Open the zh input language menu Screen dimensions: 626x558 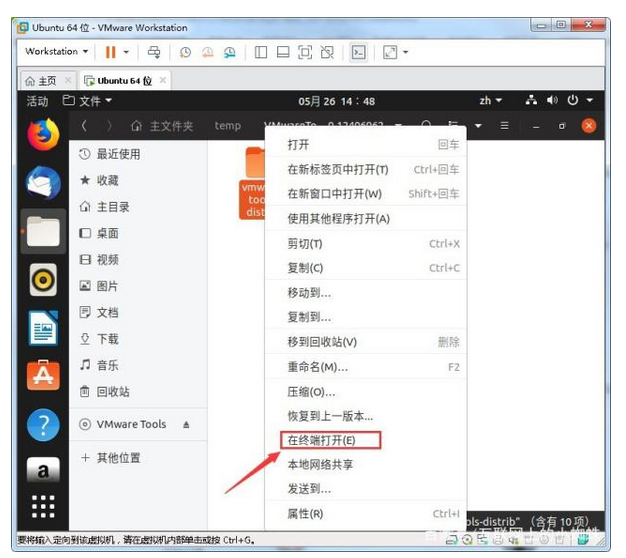tap(491, 101)
